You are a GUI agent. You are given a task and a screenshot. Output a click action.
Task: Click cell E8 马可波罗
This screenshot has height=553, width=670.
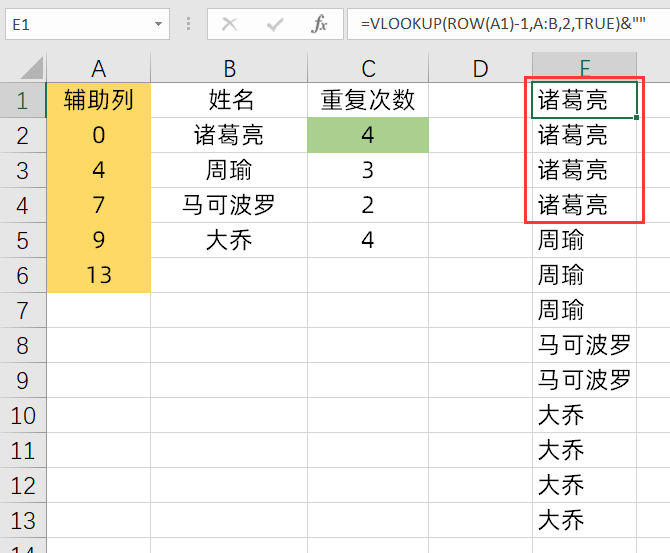pos(585,346)
